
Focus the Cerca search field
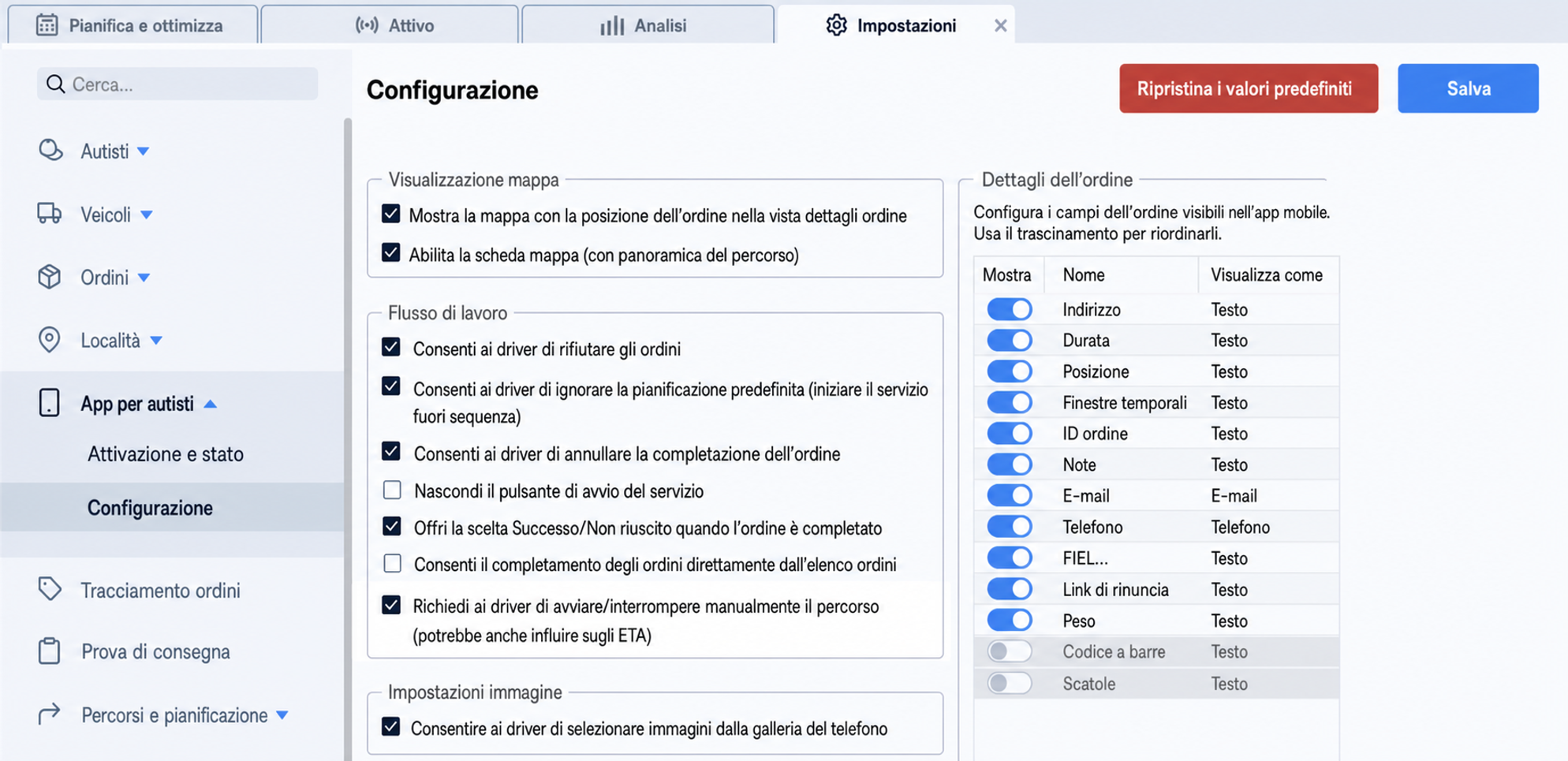(177, 84)
